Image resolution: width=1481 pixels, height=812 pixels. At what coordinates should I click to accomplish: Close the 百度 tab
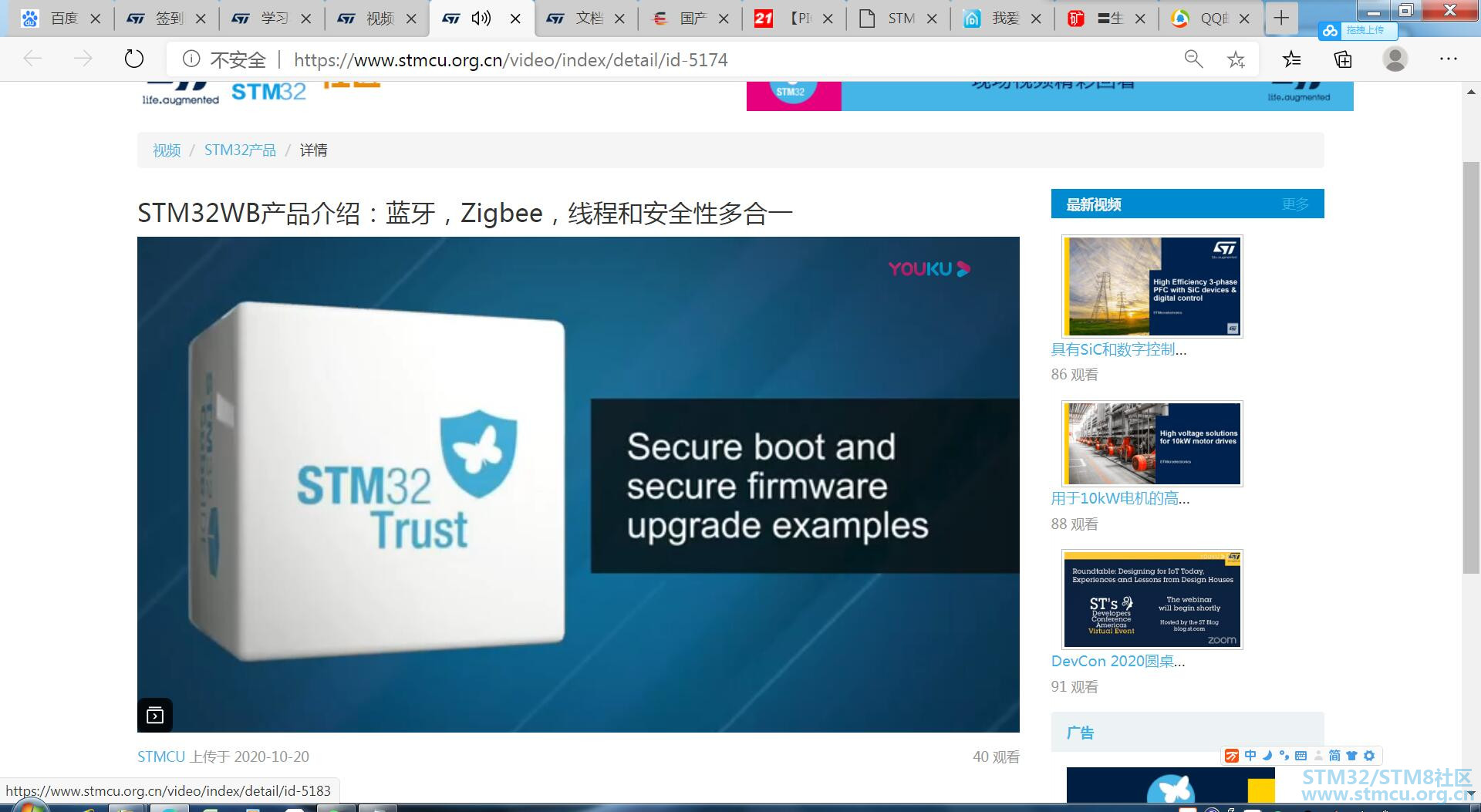[96, 19]
